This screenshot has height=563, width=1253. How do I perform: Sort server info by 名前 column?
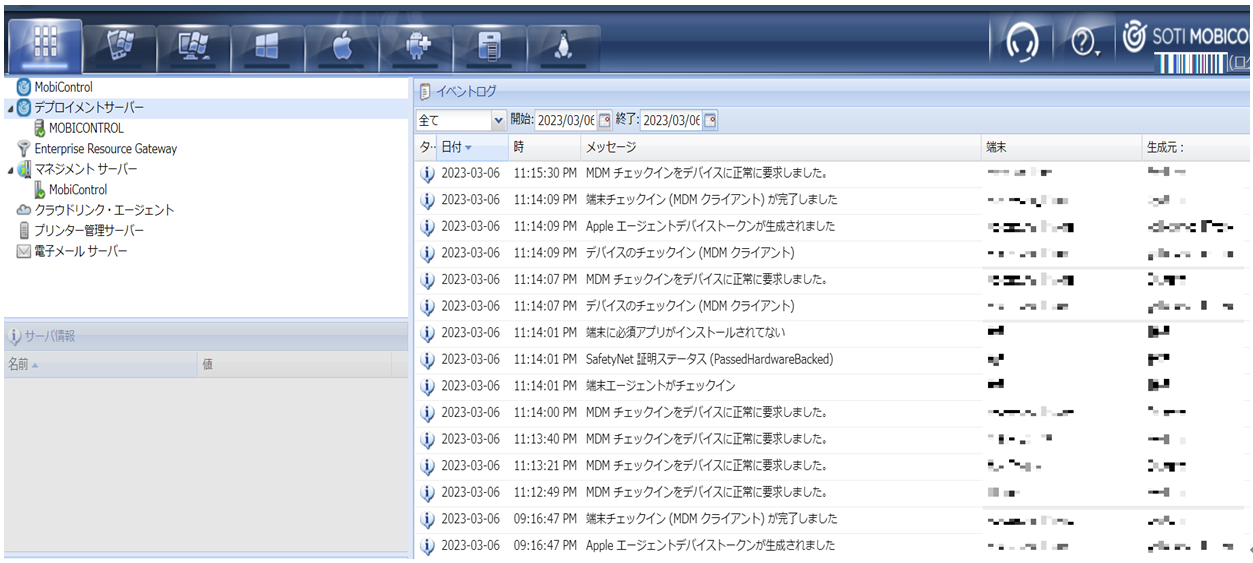(100, 365)
